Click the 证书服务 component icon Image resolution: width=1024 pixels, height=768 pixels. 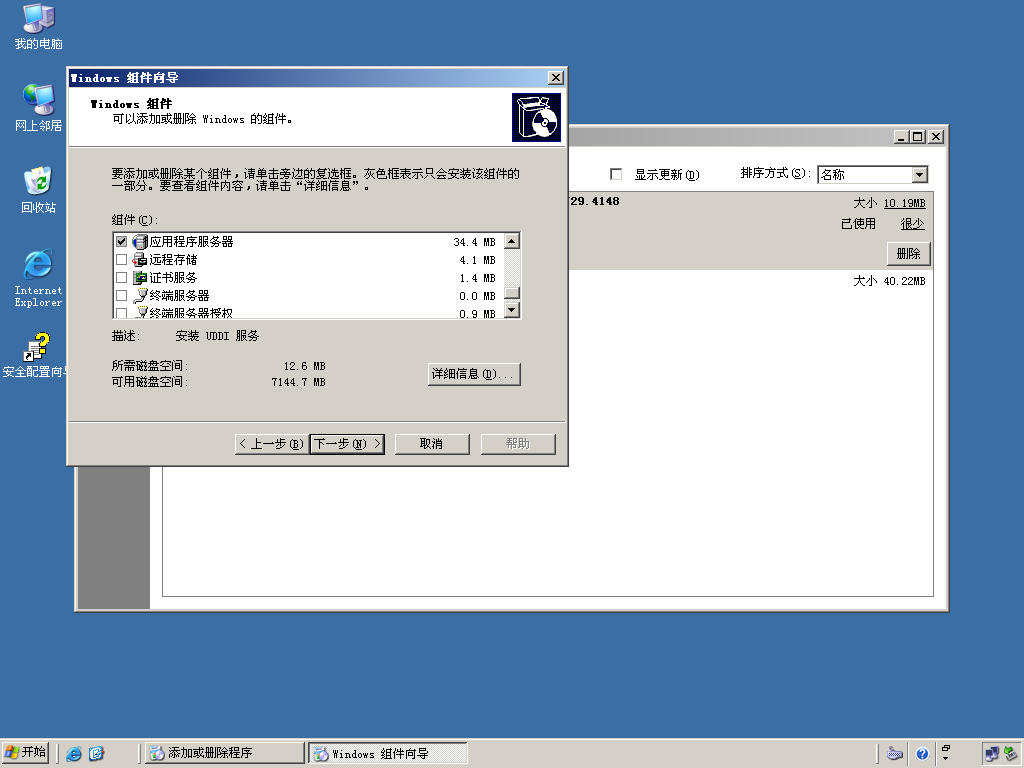[140, 278]
